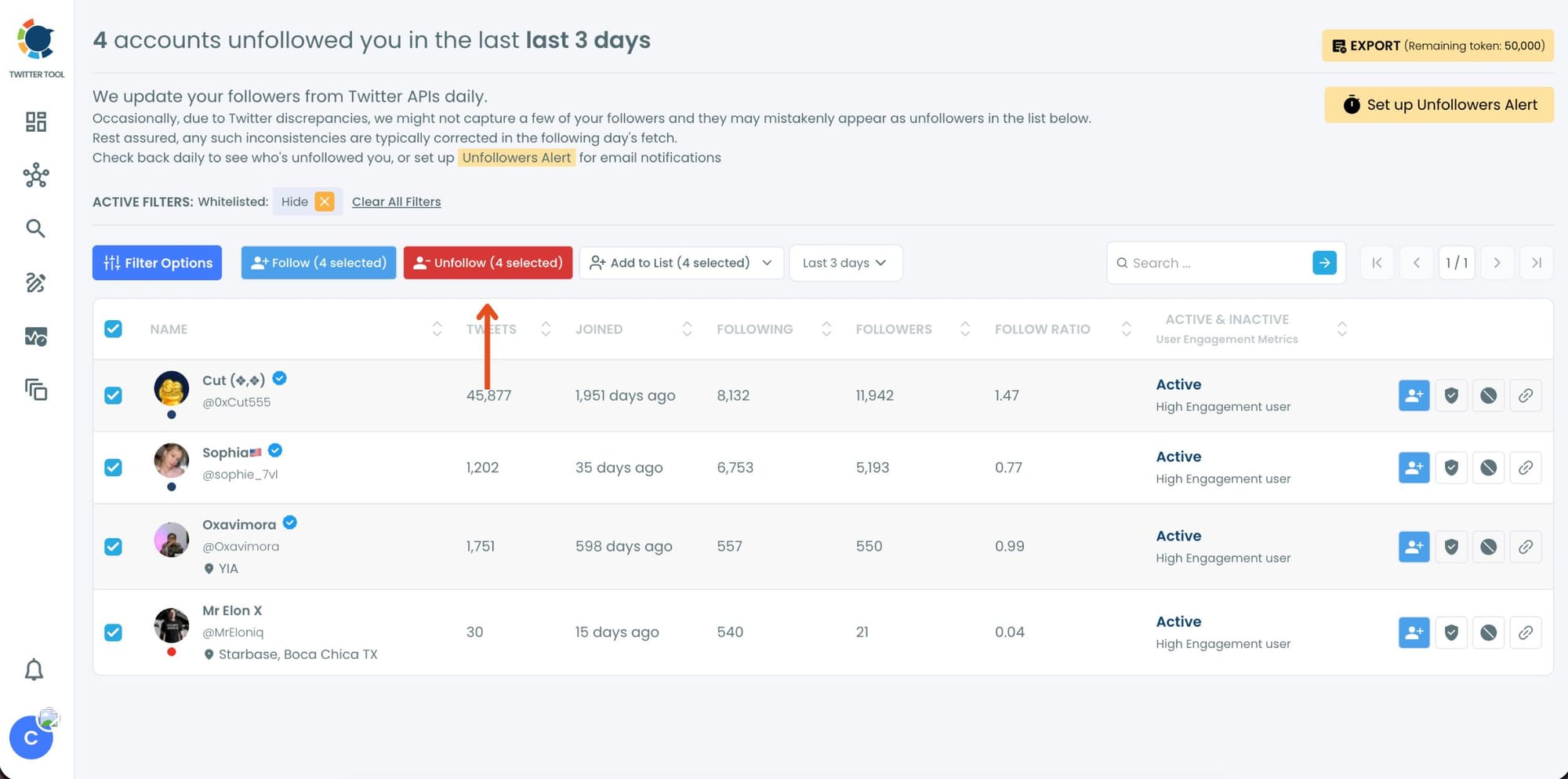Open the highlighted Unfollowers Alert link
The width and height of the screenshot is (1568, 779).
point(517,158)
